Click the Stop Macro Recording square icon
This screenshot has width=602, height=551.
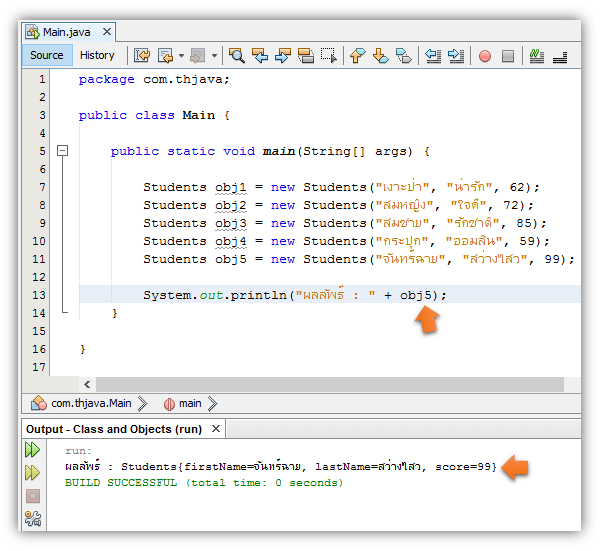click(x=508, y=56)
